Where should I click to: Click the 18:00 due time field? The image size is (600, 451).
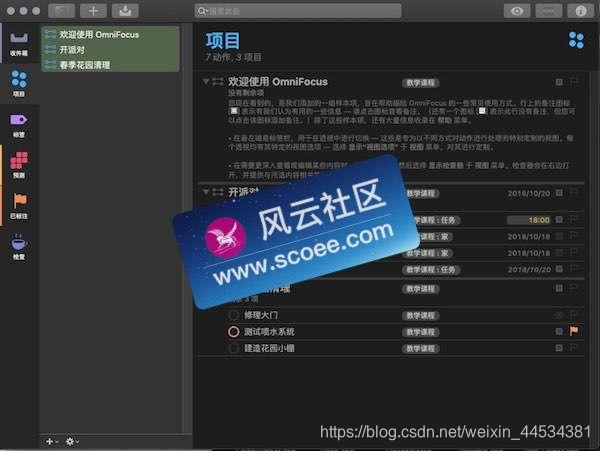(529, 220)
